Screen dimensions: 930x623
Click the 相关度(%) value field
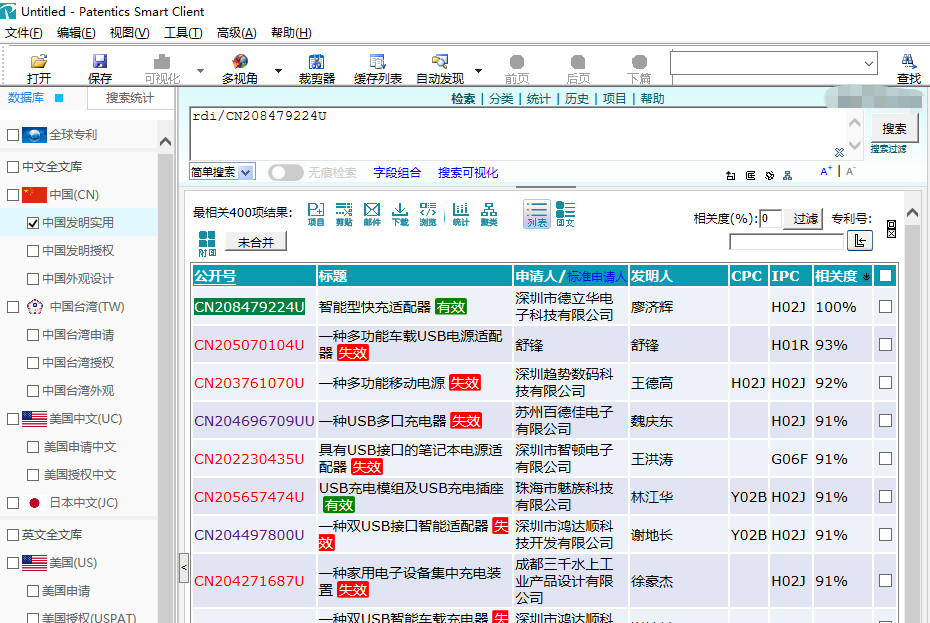pos(770,218)
